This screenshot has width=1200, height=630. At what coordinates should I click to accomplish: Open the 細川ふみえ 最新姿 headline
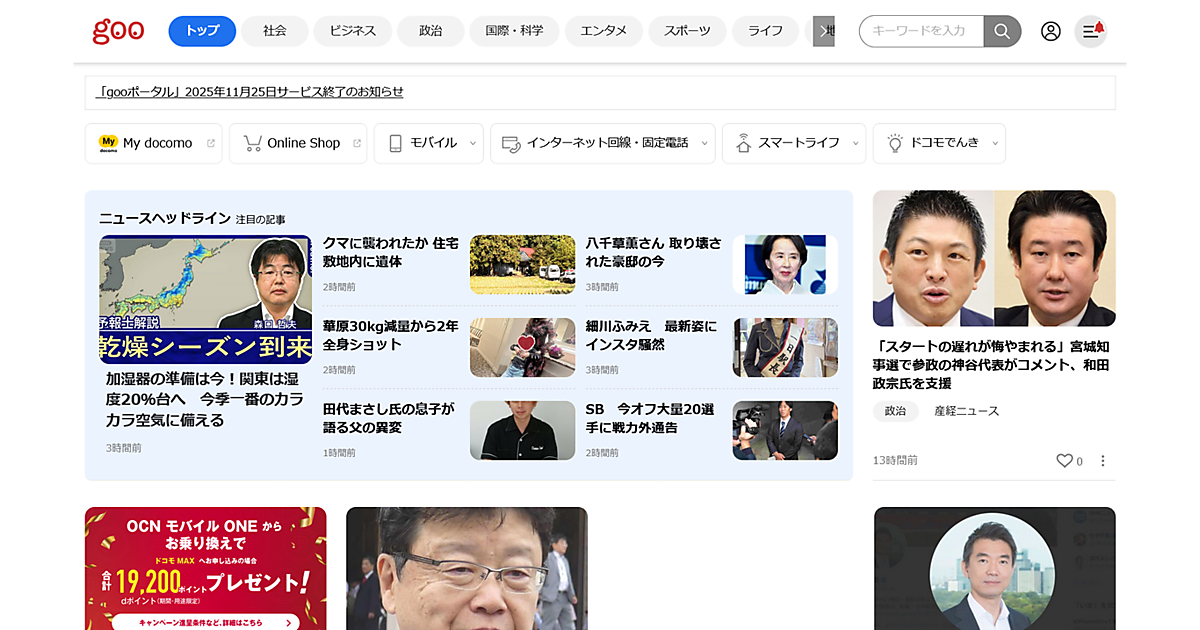coord(651,335)
